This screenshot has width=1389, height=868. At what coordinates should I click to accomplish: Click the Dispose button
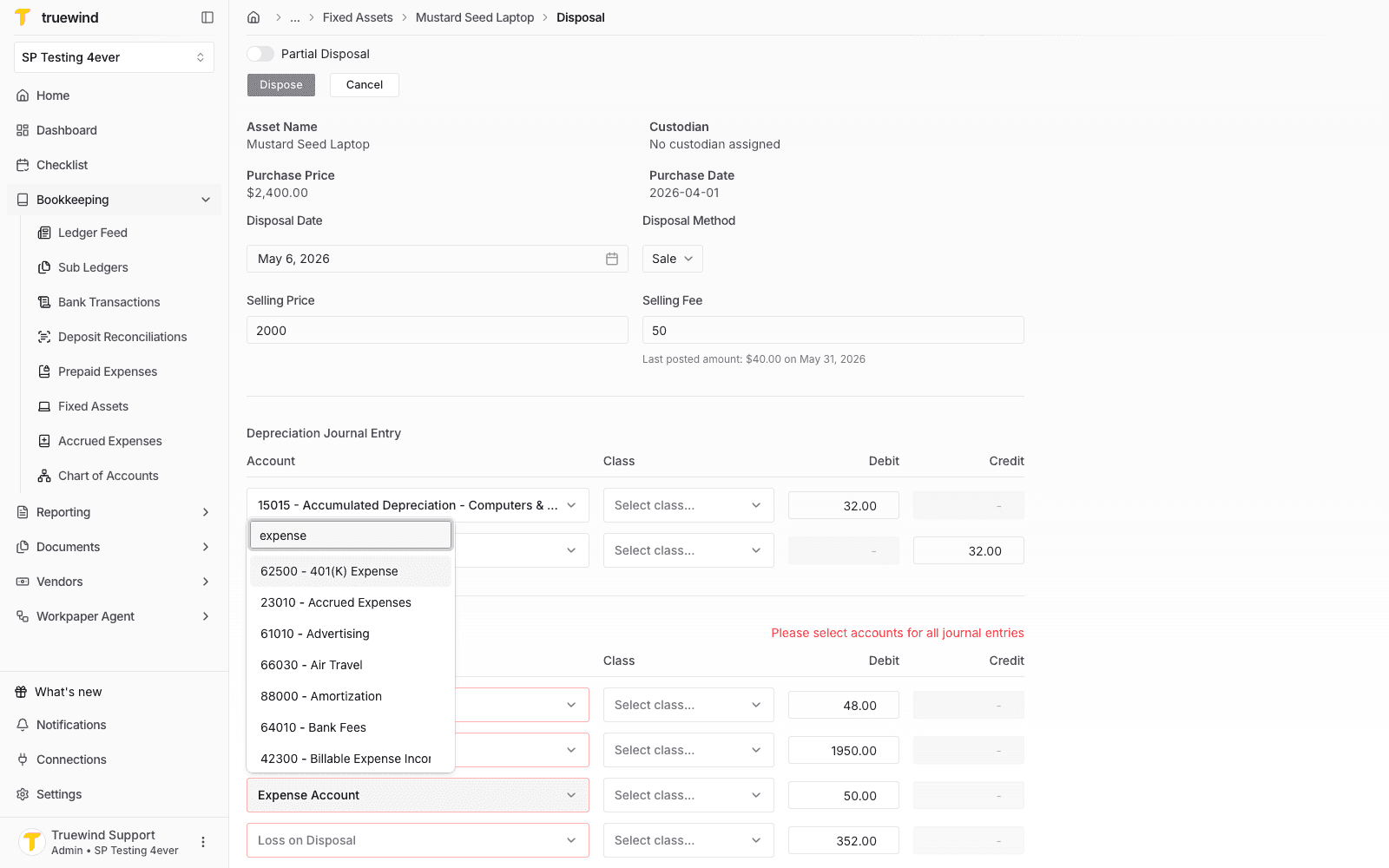(281, 85)
